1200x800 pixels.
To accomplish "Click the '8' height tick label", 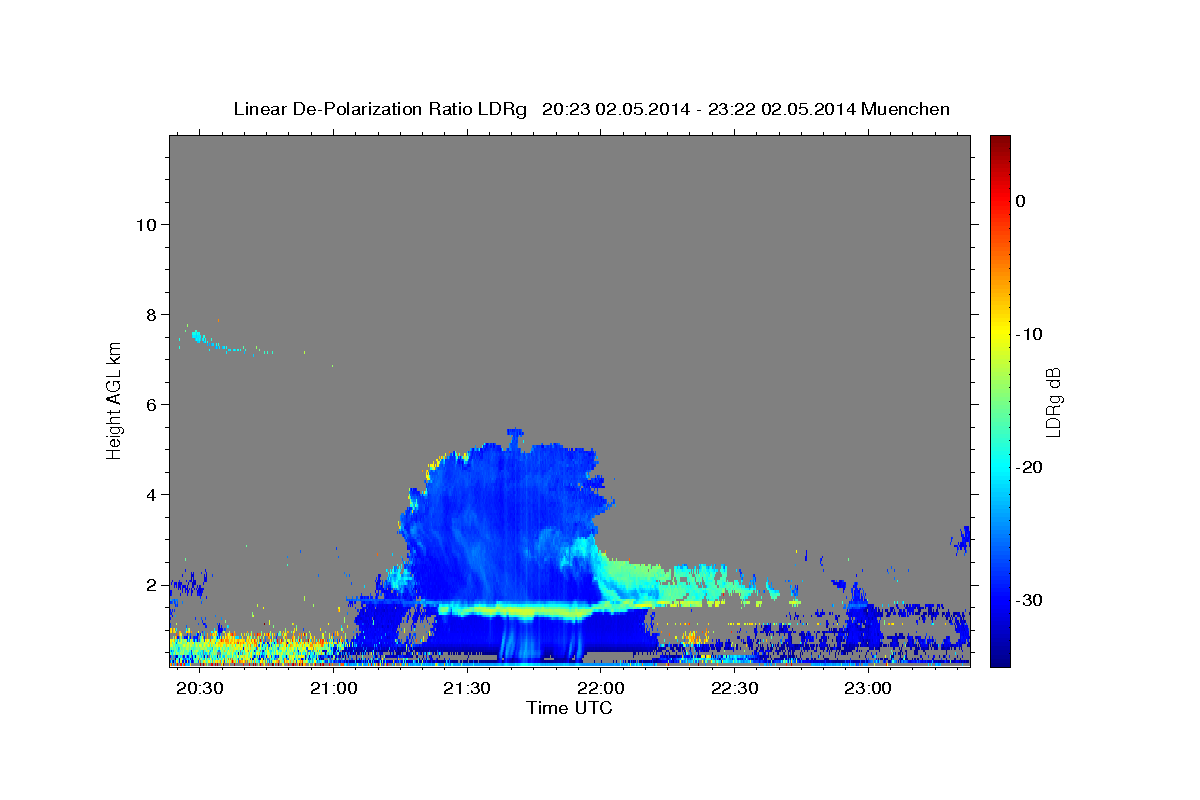I will coord(152,315).
